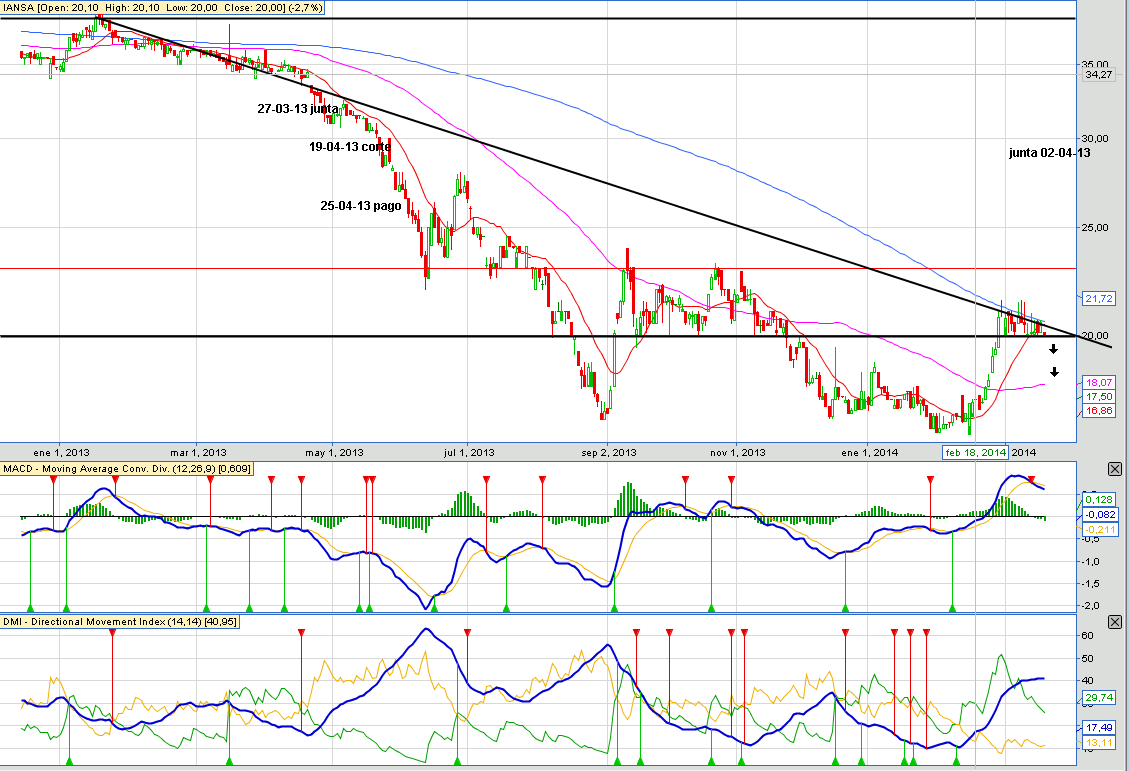Close the MACD indicator panel

1115,469
